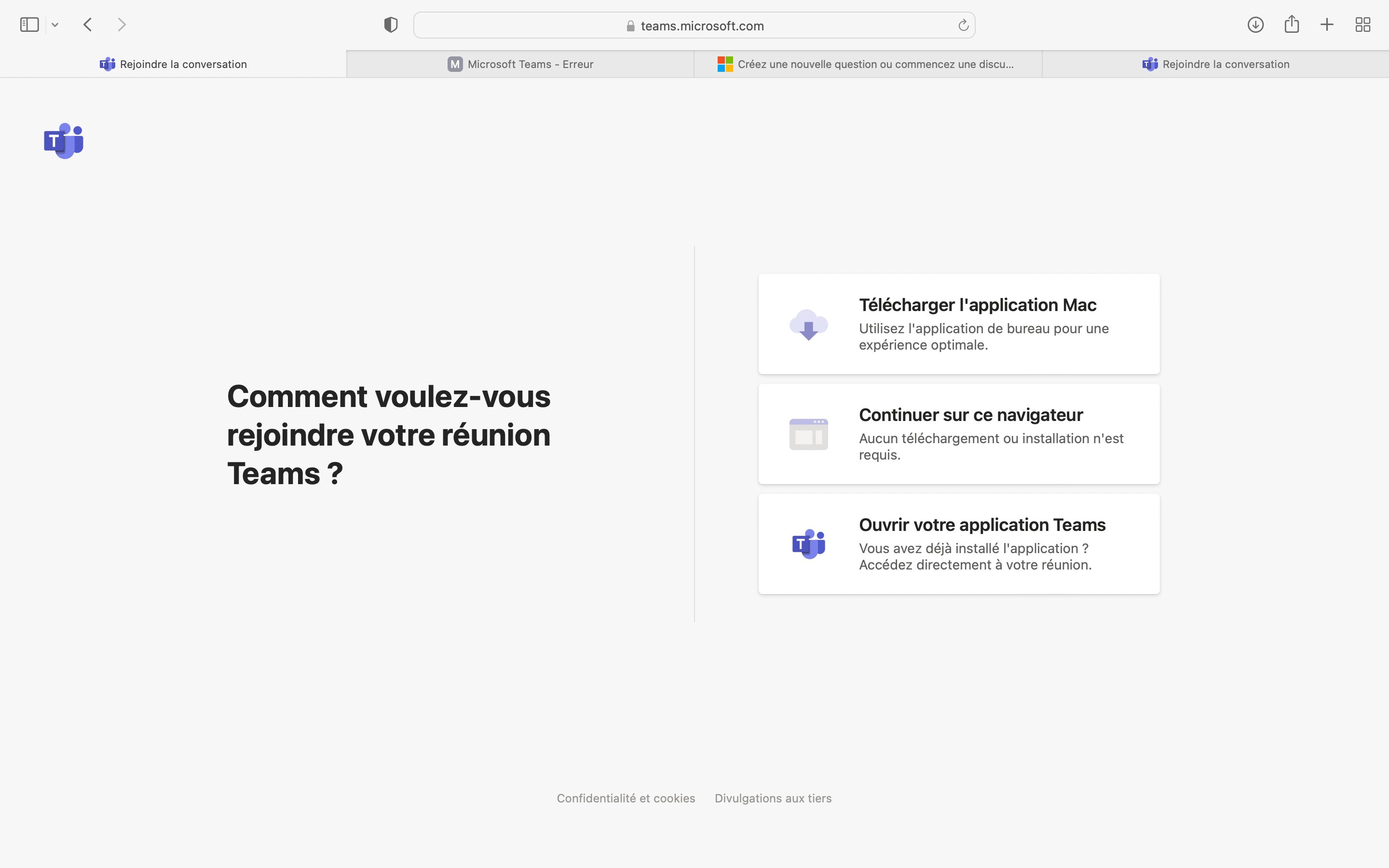Switch to Microsoft Teams - Erreur tab

click(x=520, y=64)
